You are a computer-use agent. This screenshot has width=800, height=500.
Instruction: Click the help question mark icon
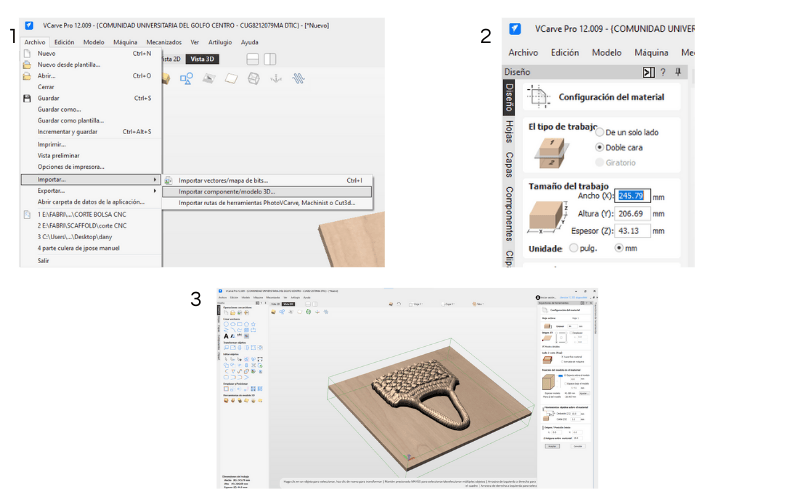(x=664, y=72)
